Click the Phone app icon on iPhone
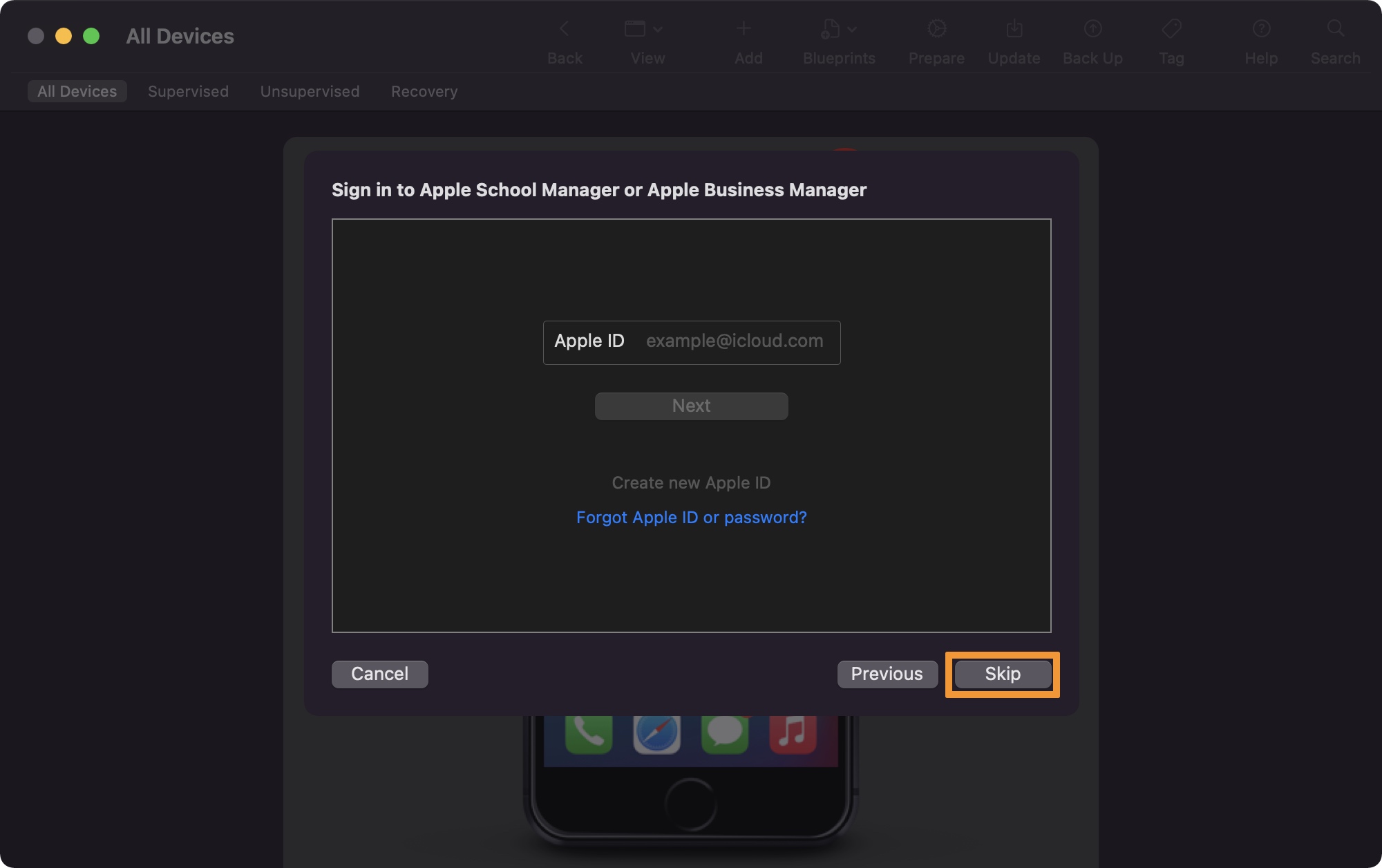Viewport: 1382px width, 868px height. coord(589,734)
